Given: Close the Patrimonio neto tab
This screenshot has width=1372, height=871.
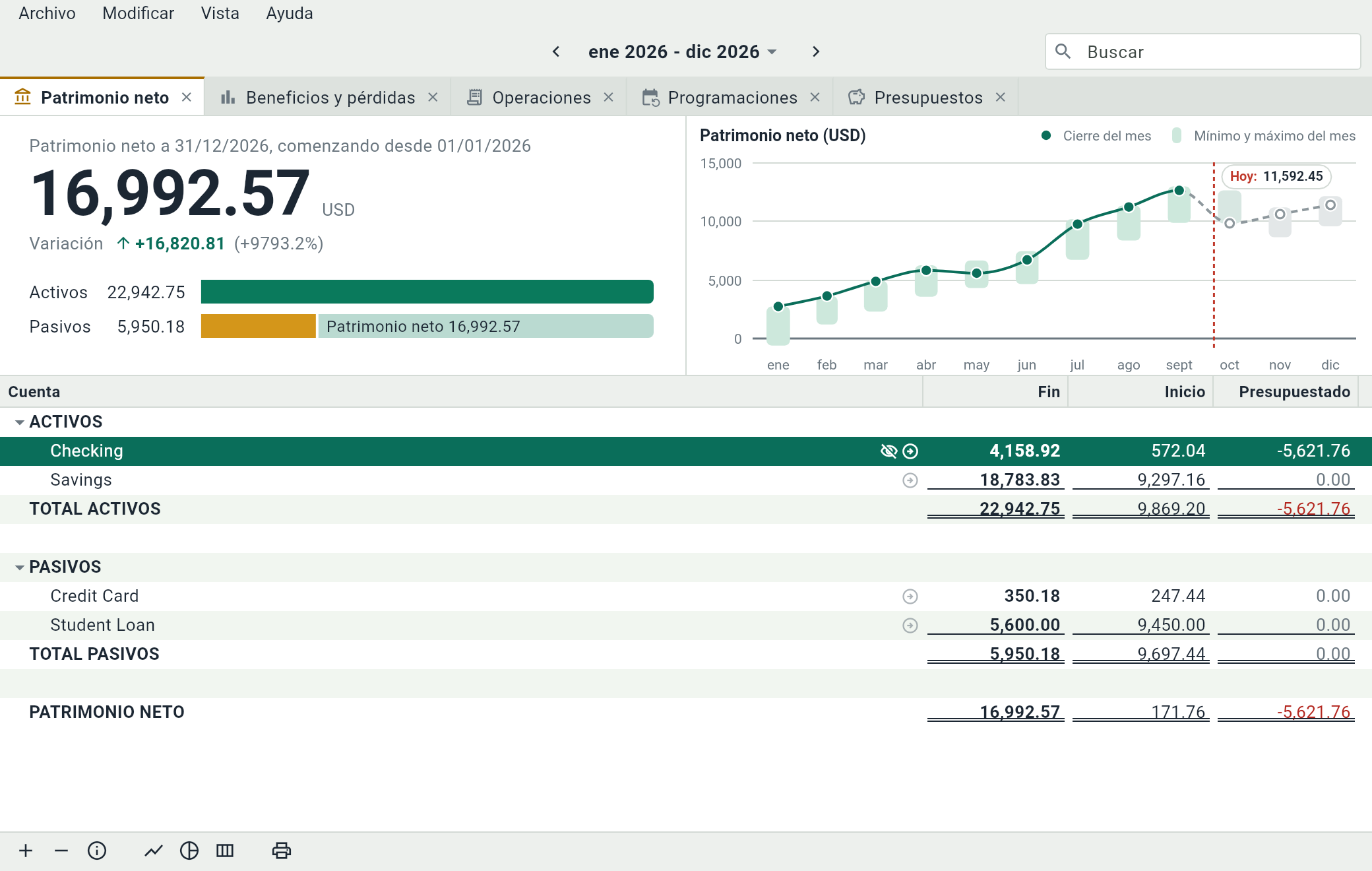Looking at the screenshot, I should point(187,98).
